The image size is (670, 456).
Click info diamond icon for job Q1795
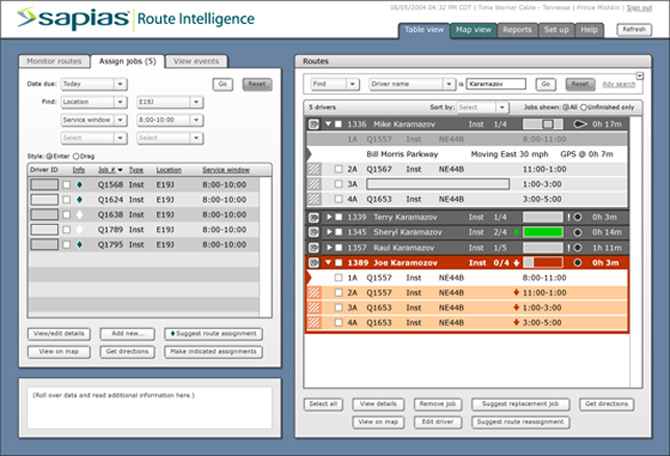coord(79,244)
